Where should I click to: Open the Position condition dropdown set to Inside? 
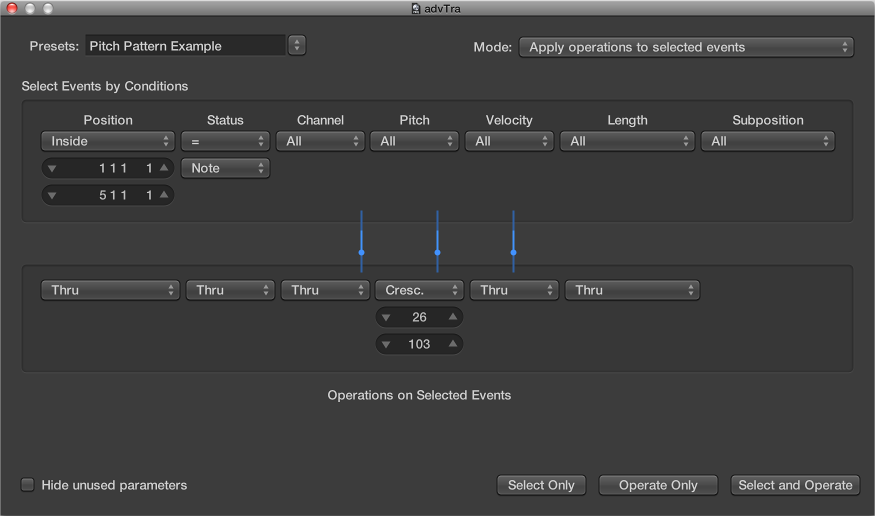click(x=108, y=141)
